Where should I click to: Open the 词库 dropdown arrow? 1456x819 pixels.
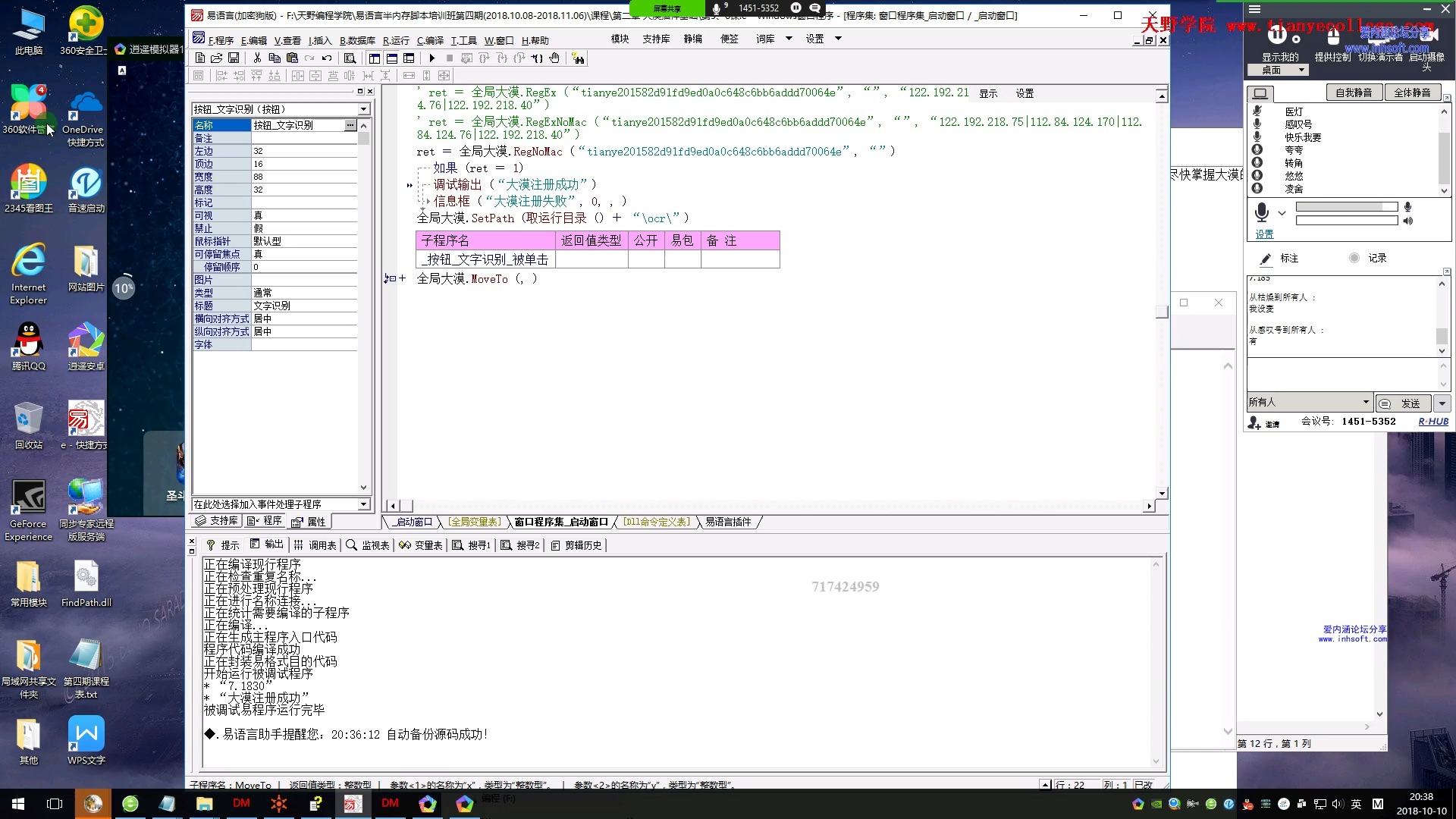[x=789, y=39]
